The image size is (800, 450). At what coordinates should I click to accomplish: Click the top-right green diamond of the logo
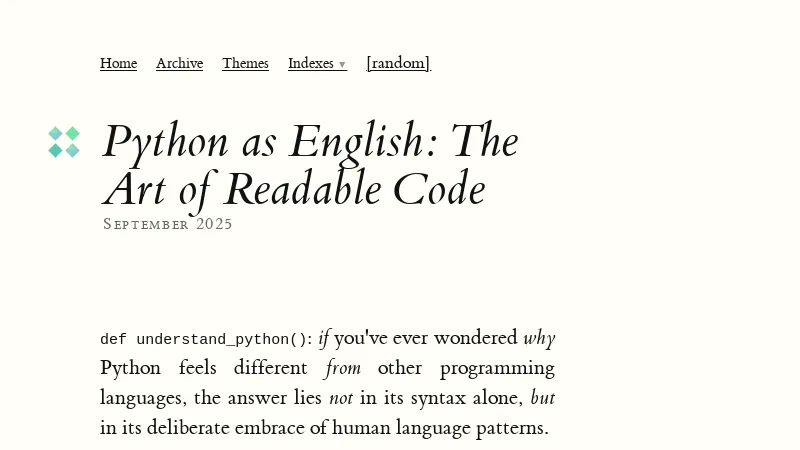[72, 133]
